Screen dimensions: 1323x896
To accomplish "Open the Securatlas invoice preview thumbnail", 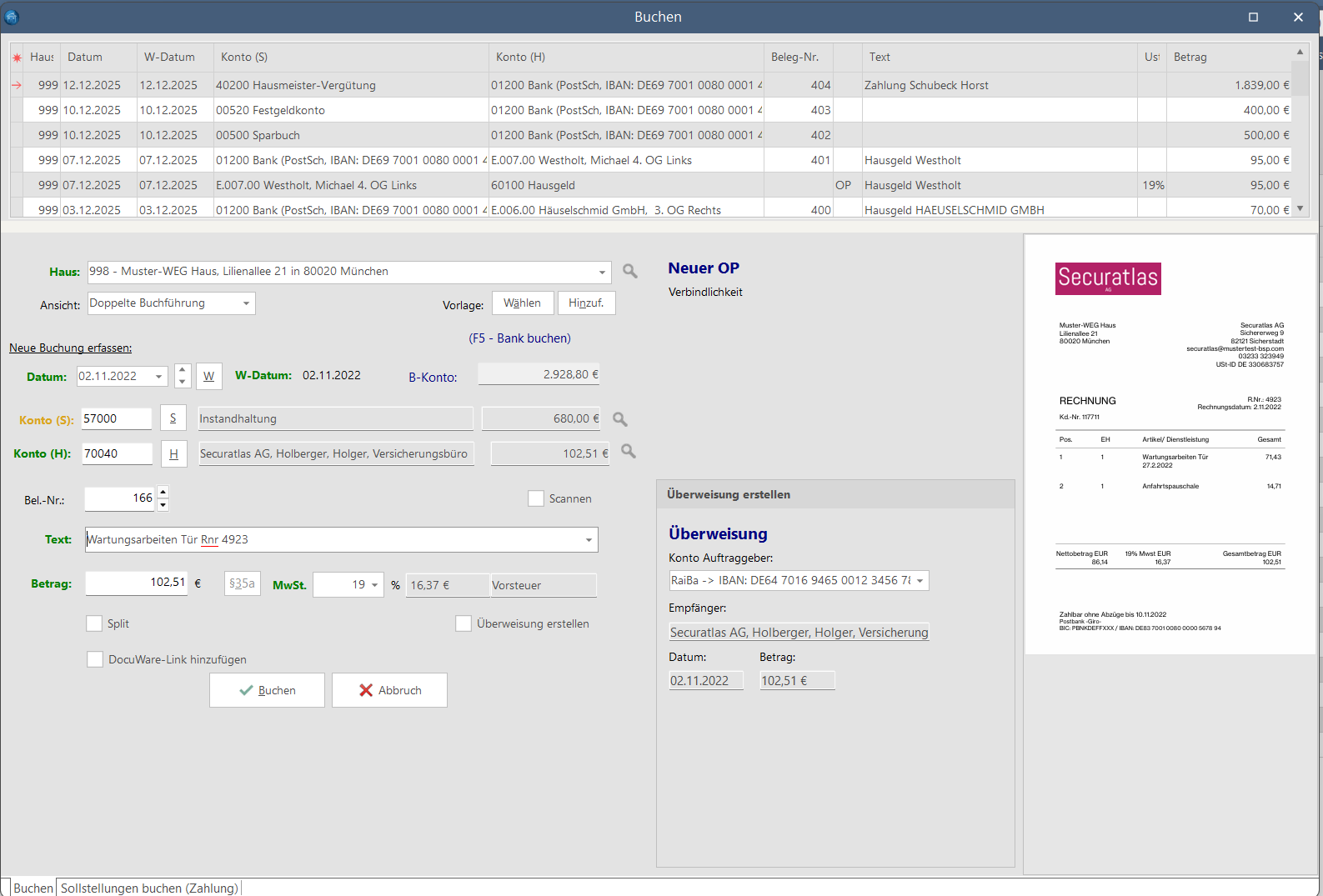I will click(x=1170, y=444).
